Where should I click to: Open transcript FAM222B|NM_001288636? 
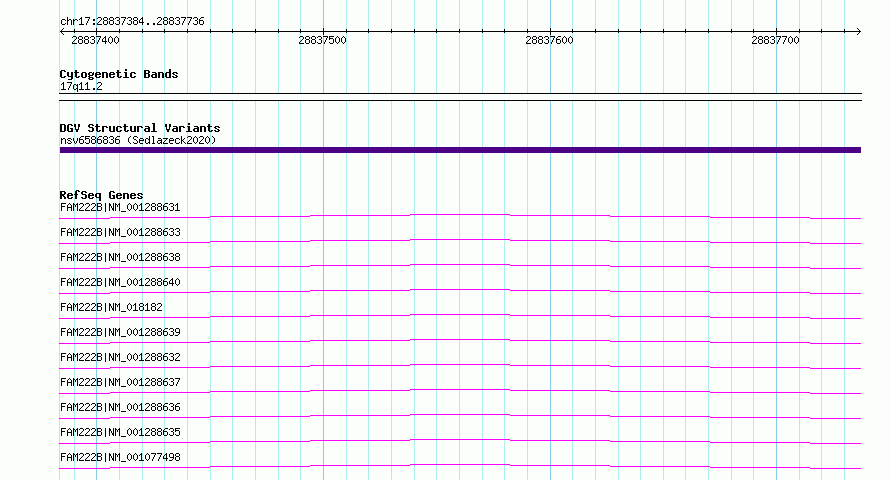[120, 407]
